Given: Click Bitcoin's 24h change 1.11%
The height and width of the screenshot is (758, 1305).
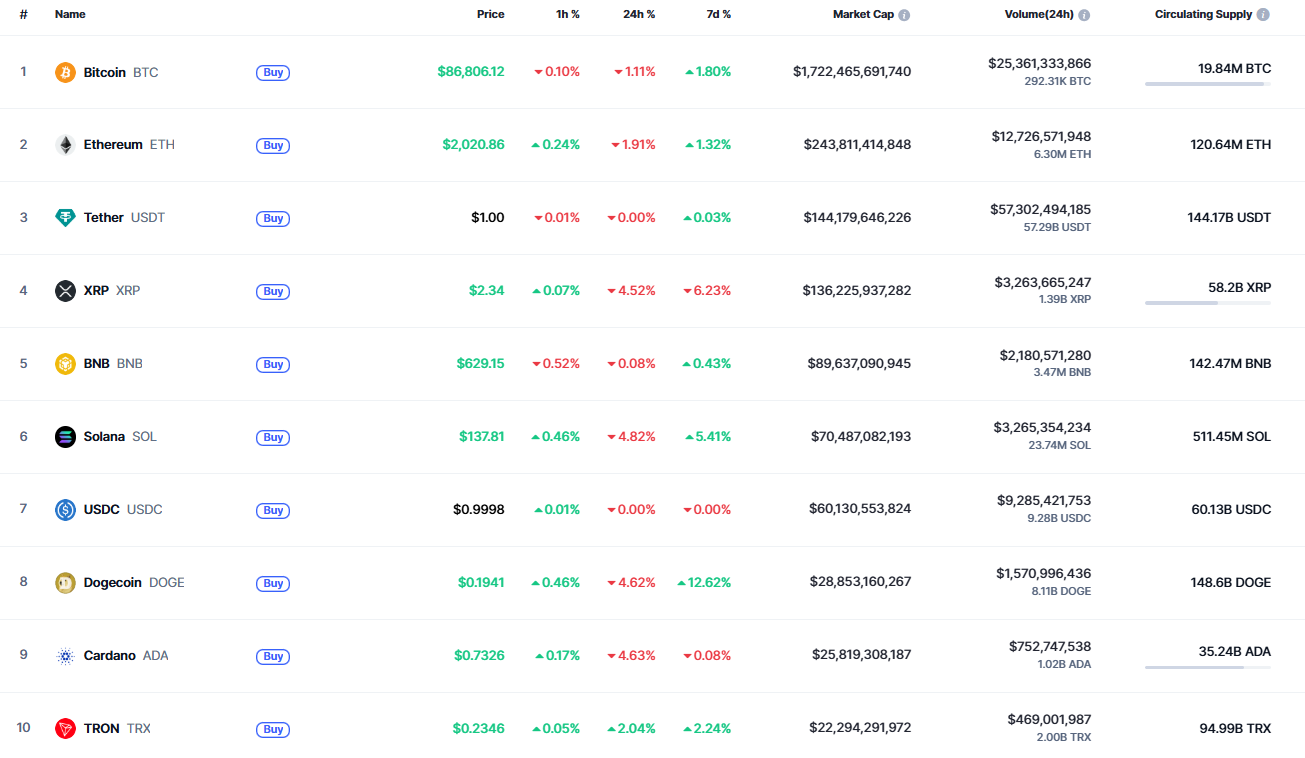Looking at the screenshot, I should [x=635, y=72].
